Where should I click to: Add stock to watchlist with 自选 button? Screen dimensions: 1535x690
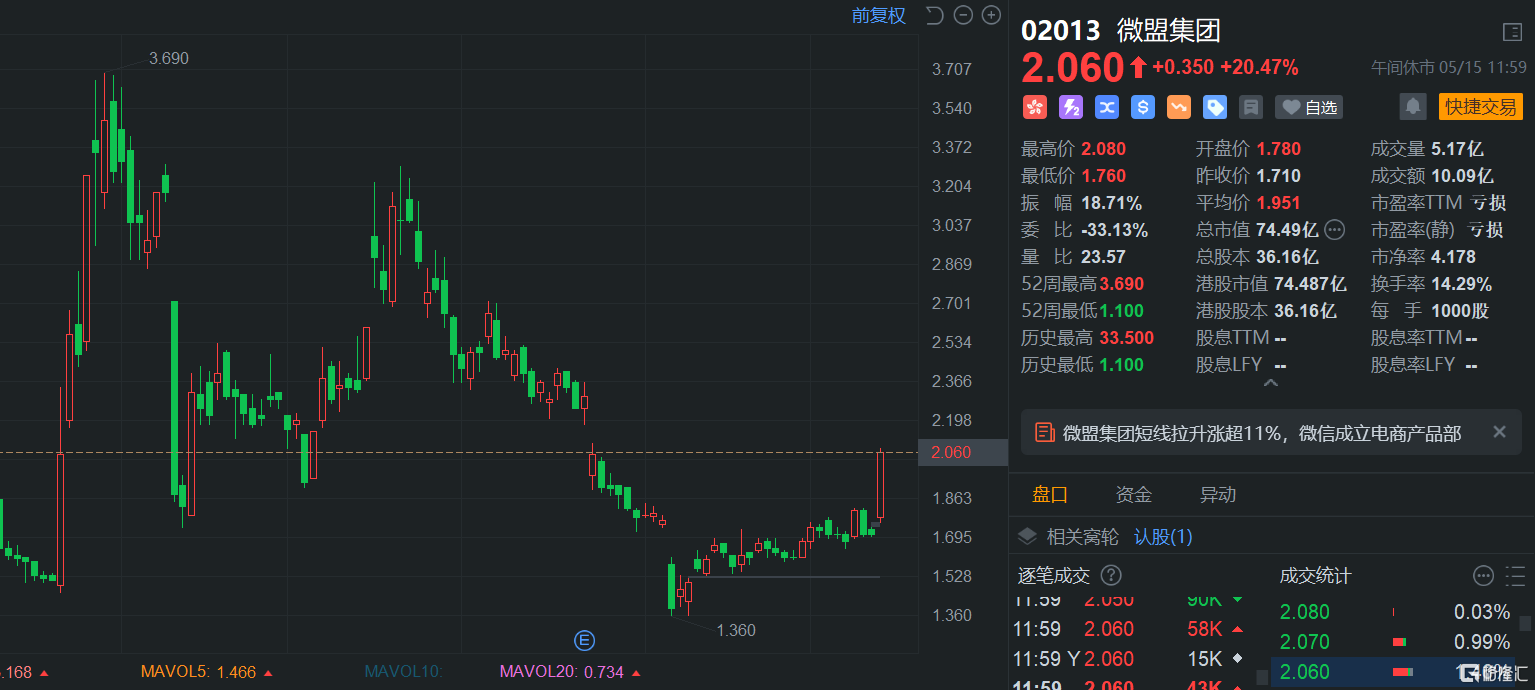pyautogui.click(x=1309, y=107)
